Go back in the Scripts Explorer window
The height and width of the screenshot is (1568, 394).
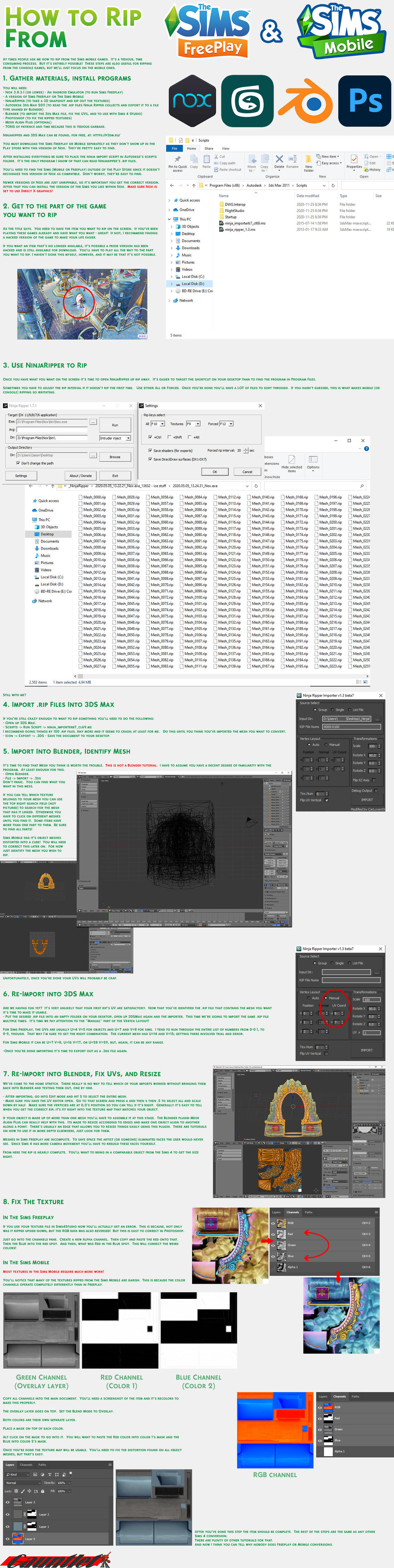172,185
